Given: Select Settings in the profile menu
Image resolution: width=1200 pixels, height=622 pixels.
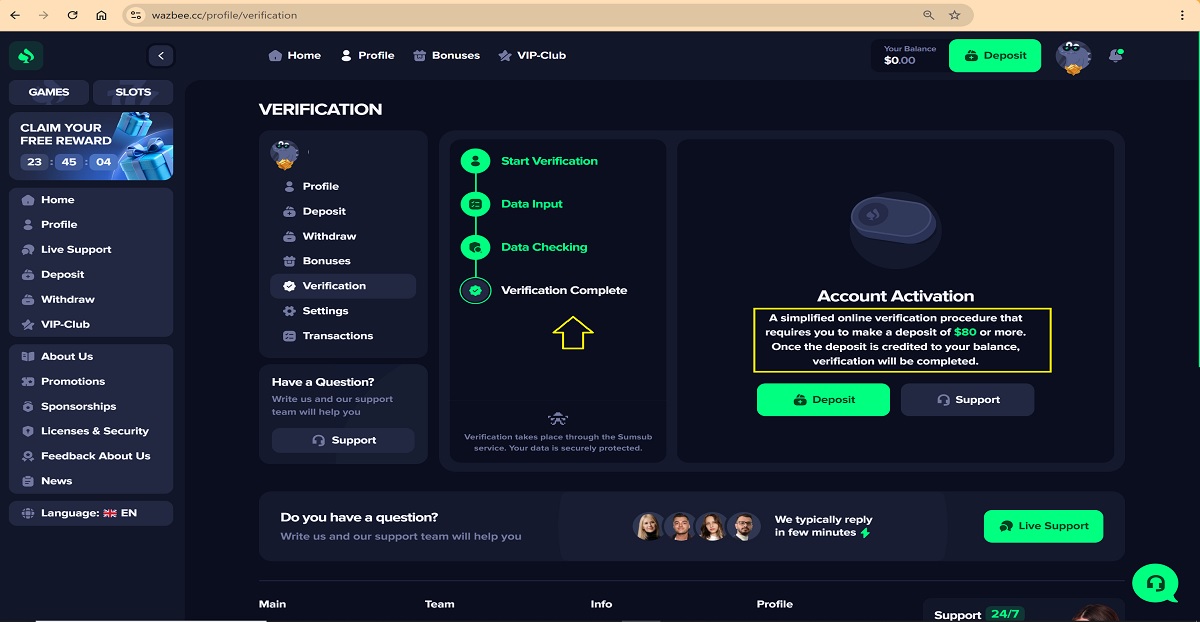Looking at the screenshot, I should tap(325, 311).
